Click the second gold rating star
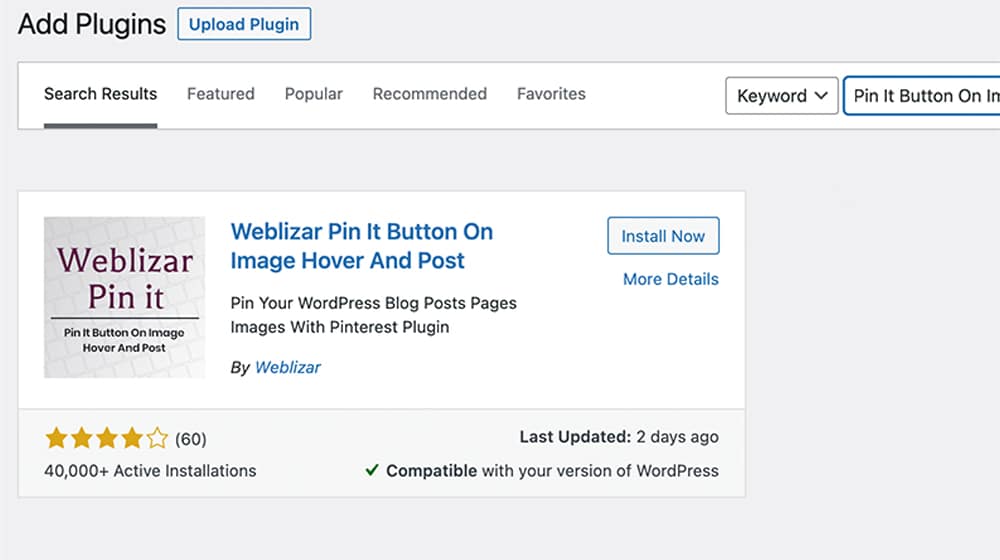The image size is (1000, 560). pyautogui.click(x=81, y=438)
